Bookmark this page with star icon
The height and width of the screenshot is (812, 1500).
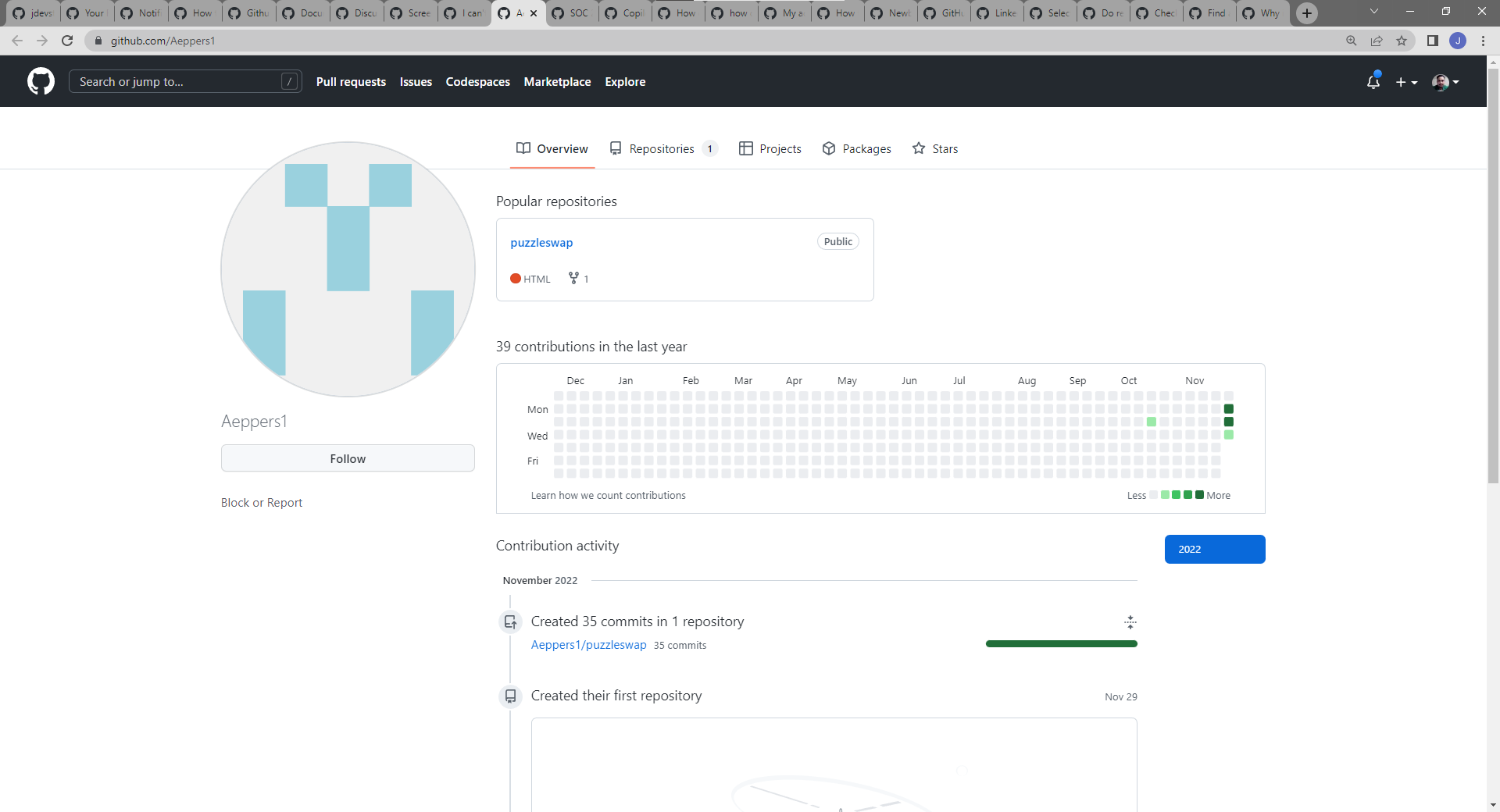(1402, 41)
